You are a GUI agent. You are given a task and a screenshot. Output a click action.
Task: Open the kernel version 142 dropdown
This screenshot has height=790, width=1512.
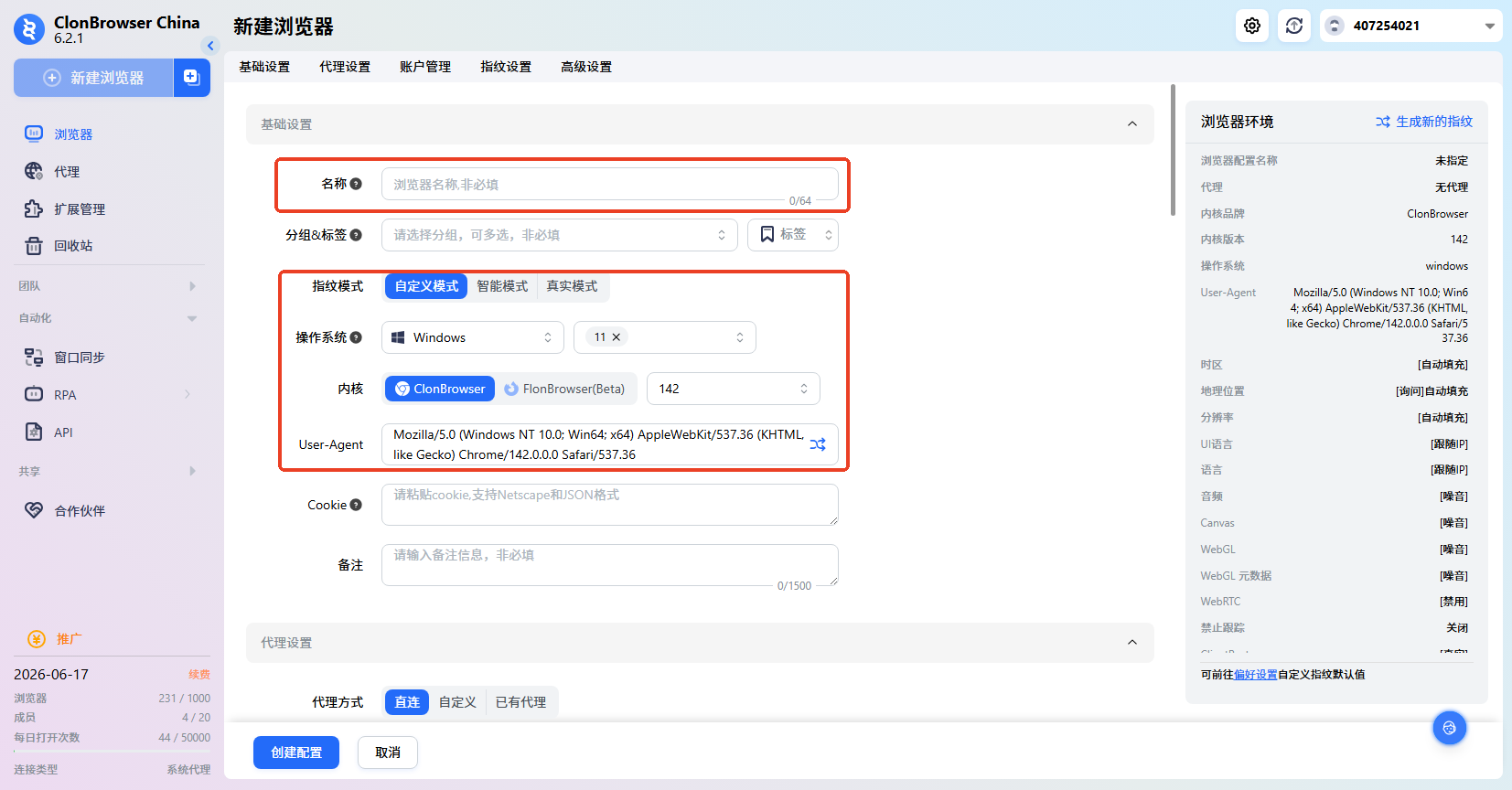click(x=734, y=389)
